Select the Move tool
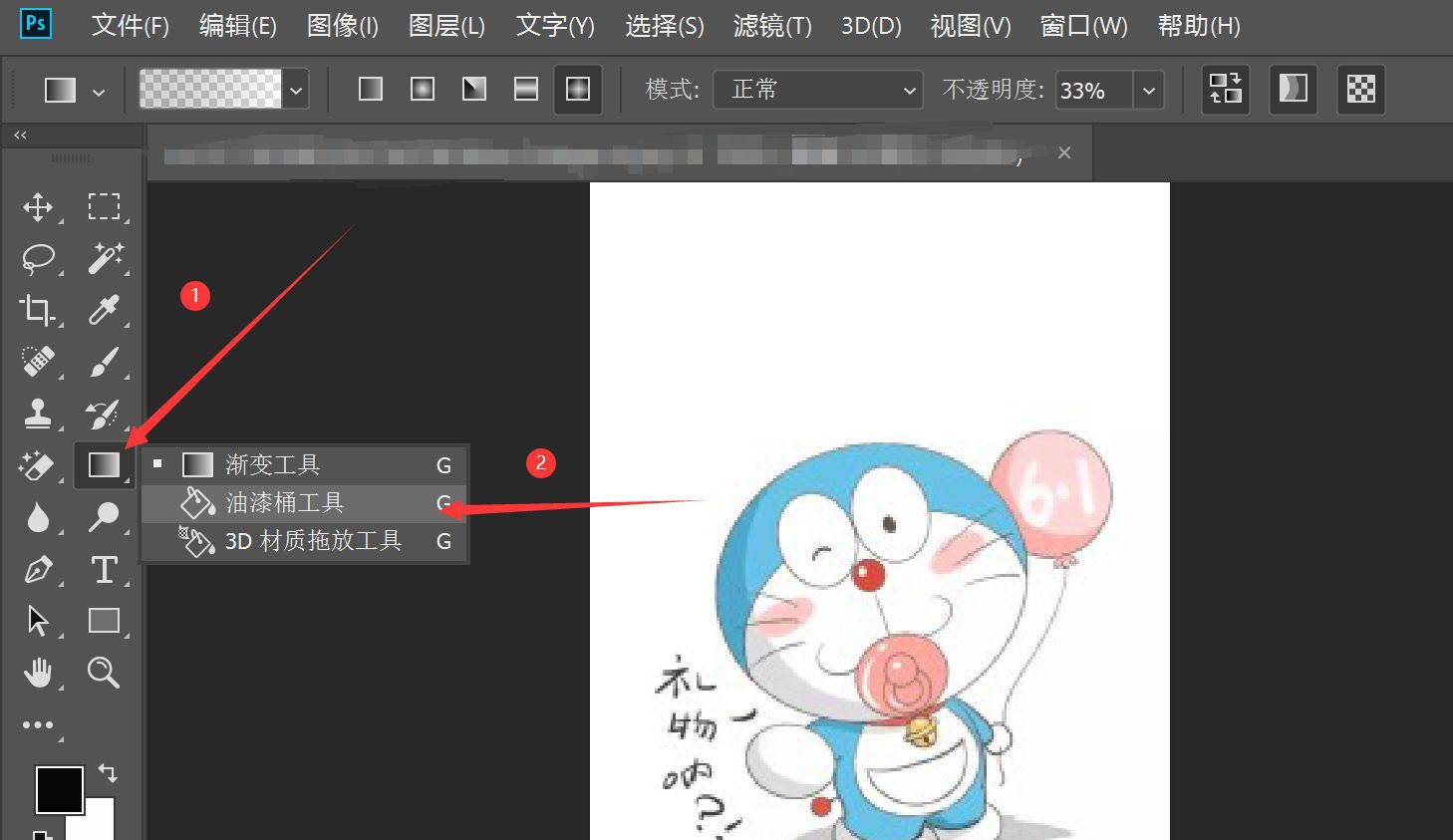 coord(38,207)
